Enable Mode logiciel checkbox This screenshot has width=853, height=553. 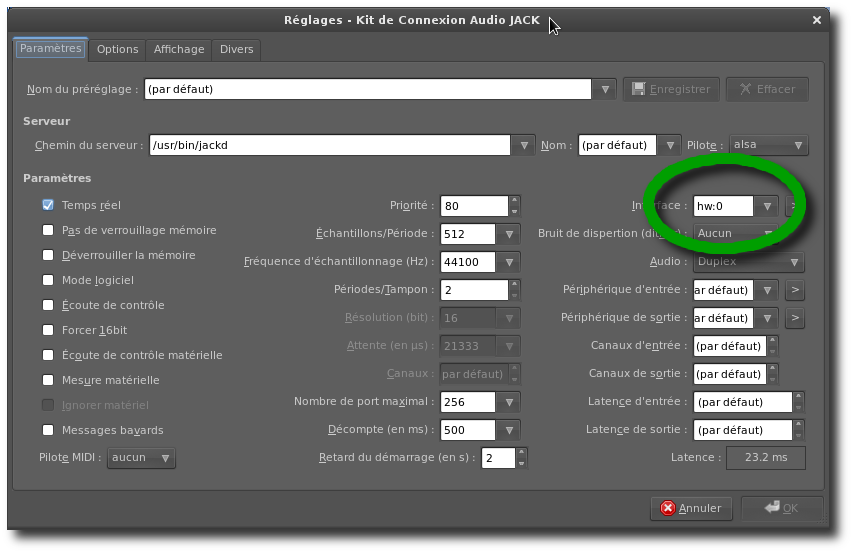(48, 280)
